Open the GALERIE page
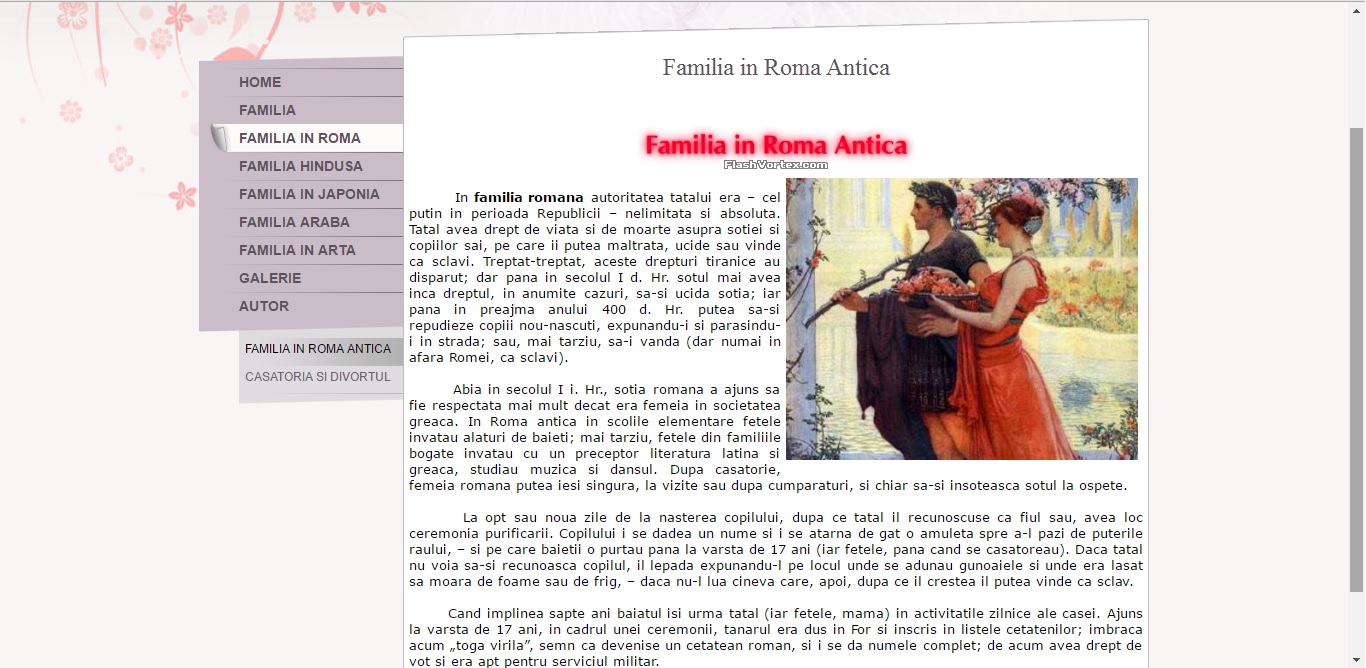 pos(270,278)
